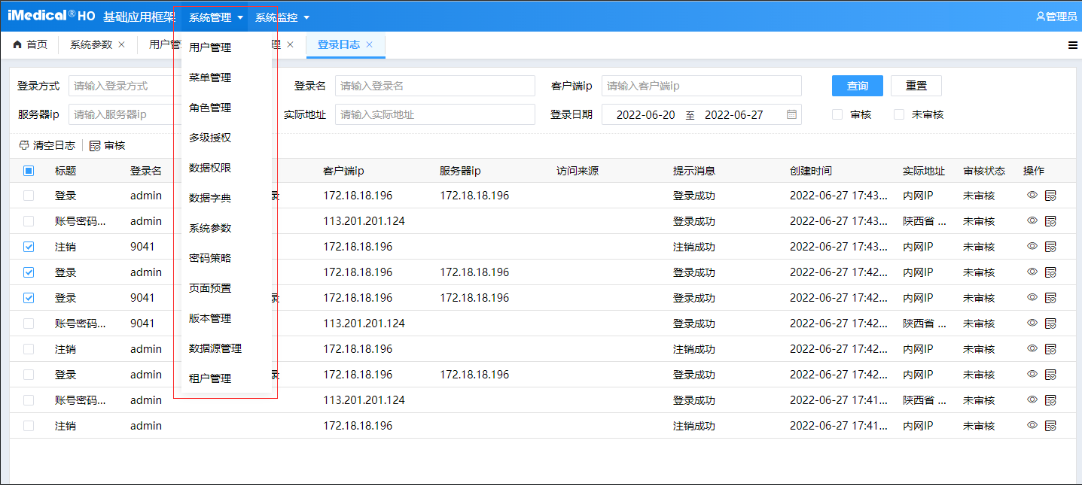Viewport: 1082px width, 485px height.
Task: Choose 密码策略 in the dropdown menu
Action: point(210,258)
